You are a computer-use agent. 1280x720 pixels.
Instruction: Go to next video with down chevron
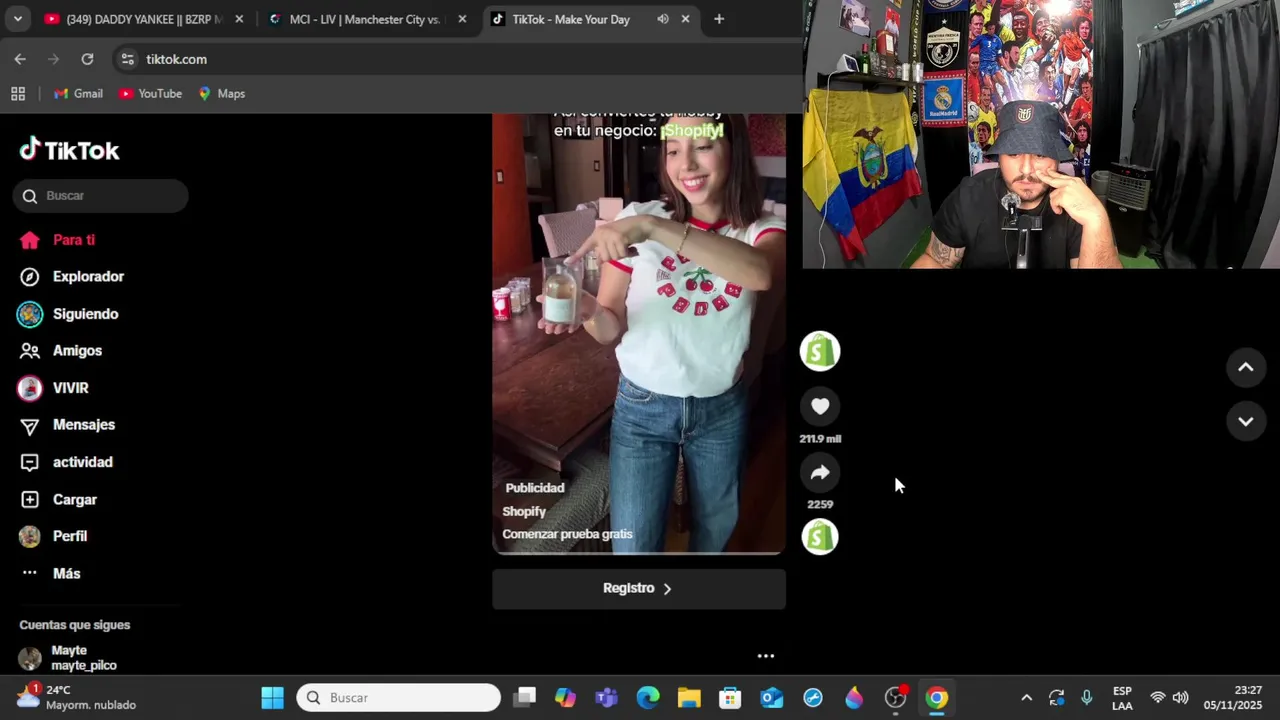pyautogui.click(x=1246, y=422)
